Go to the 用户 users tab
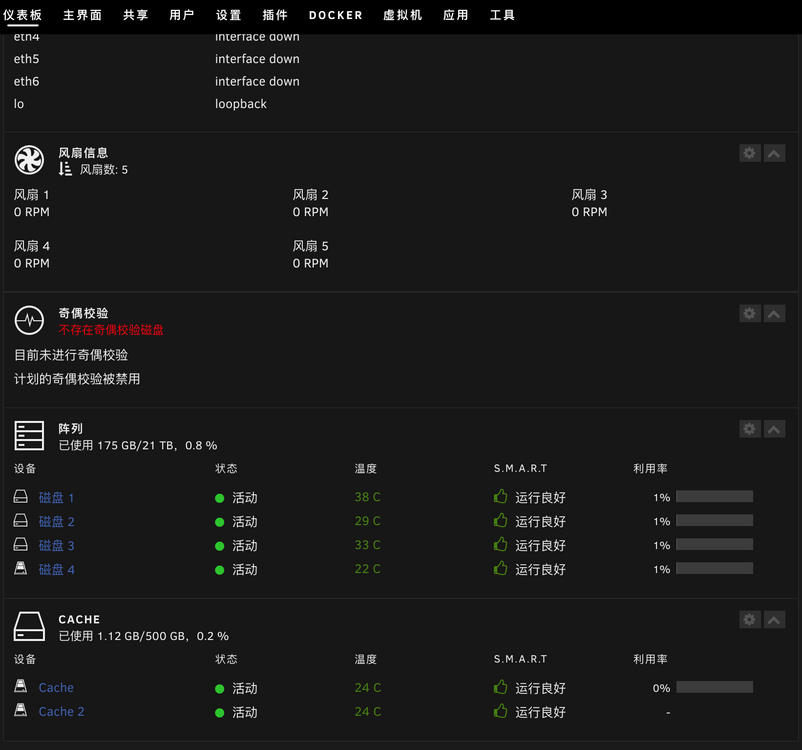 [182, 15]
